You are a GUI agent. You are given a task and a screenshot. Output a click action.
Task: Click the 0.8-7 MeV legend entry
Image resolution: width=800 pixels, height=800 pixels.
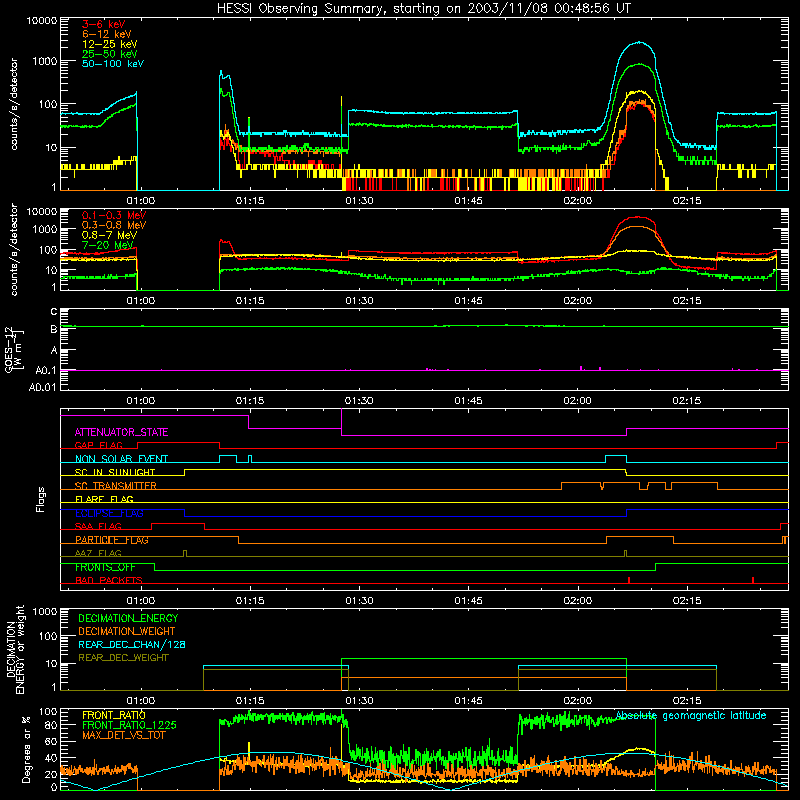coord(109,235)
